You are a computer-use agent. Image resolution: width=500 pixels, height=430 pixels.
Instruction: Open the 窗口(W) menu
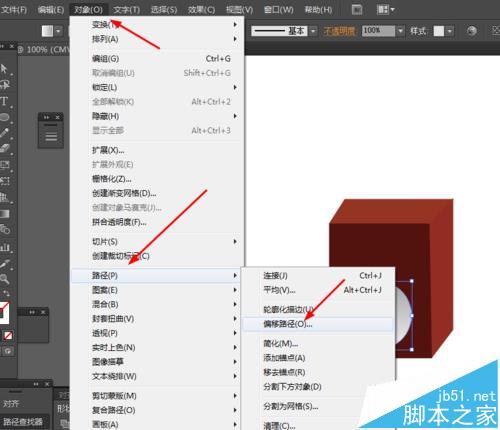click(x=278, y=10)
